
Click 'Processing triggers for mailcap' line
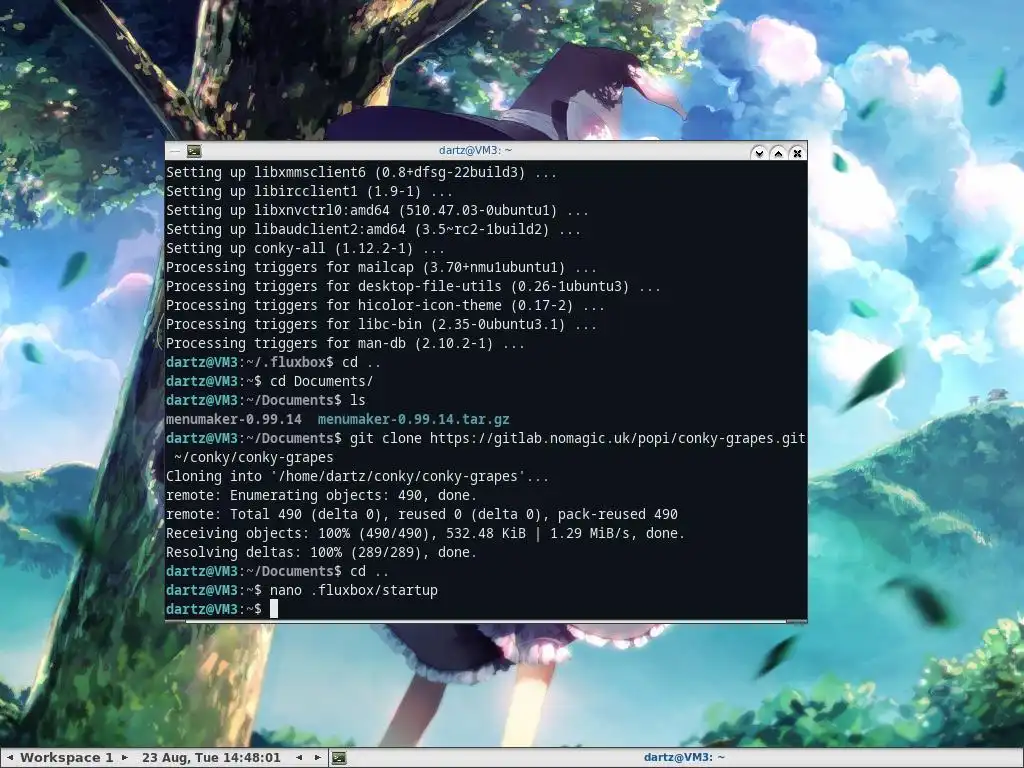(381, 268)
